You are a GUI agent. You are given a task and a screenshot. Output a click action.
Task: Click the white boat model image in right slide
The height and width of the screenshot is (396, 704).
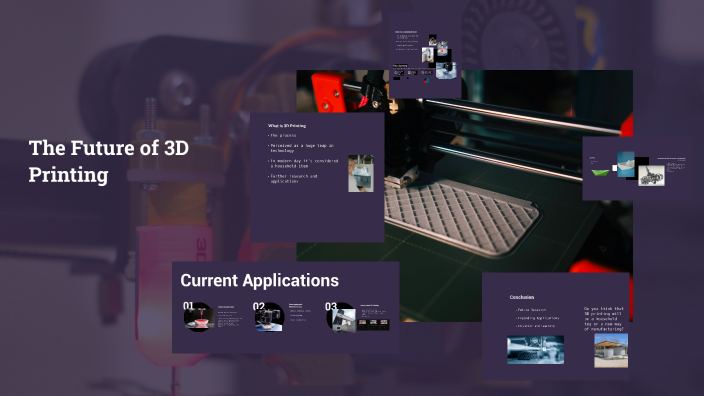coord(626,164)
